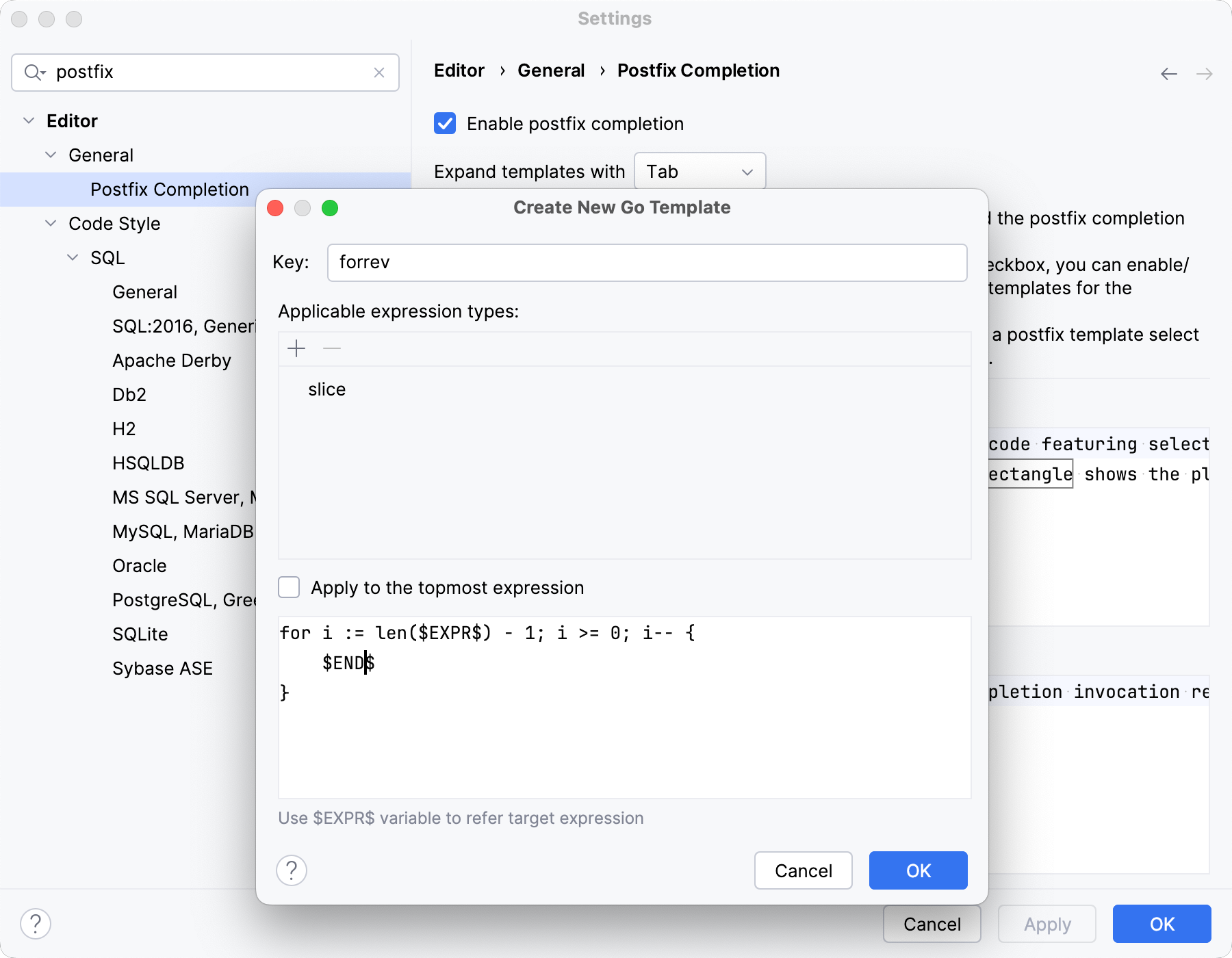Click the Postfix Completion breadcrumb item
The width and height of the screenshot is (1232, 958).
coord(698,70)
